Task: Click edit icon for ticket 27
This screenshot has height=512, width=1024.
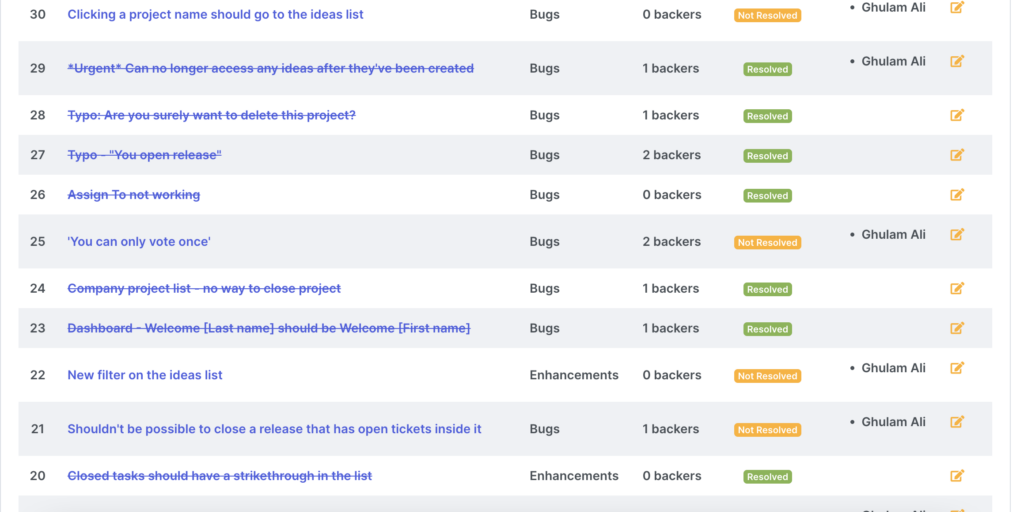Action: point(957,155)
